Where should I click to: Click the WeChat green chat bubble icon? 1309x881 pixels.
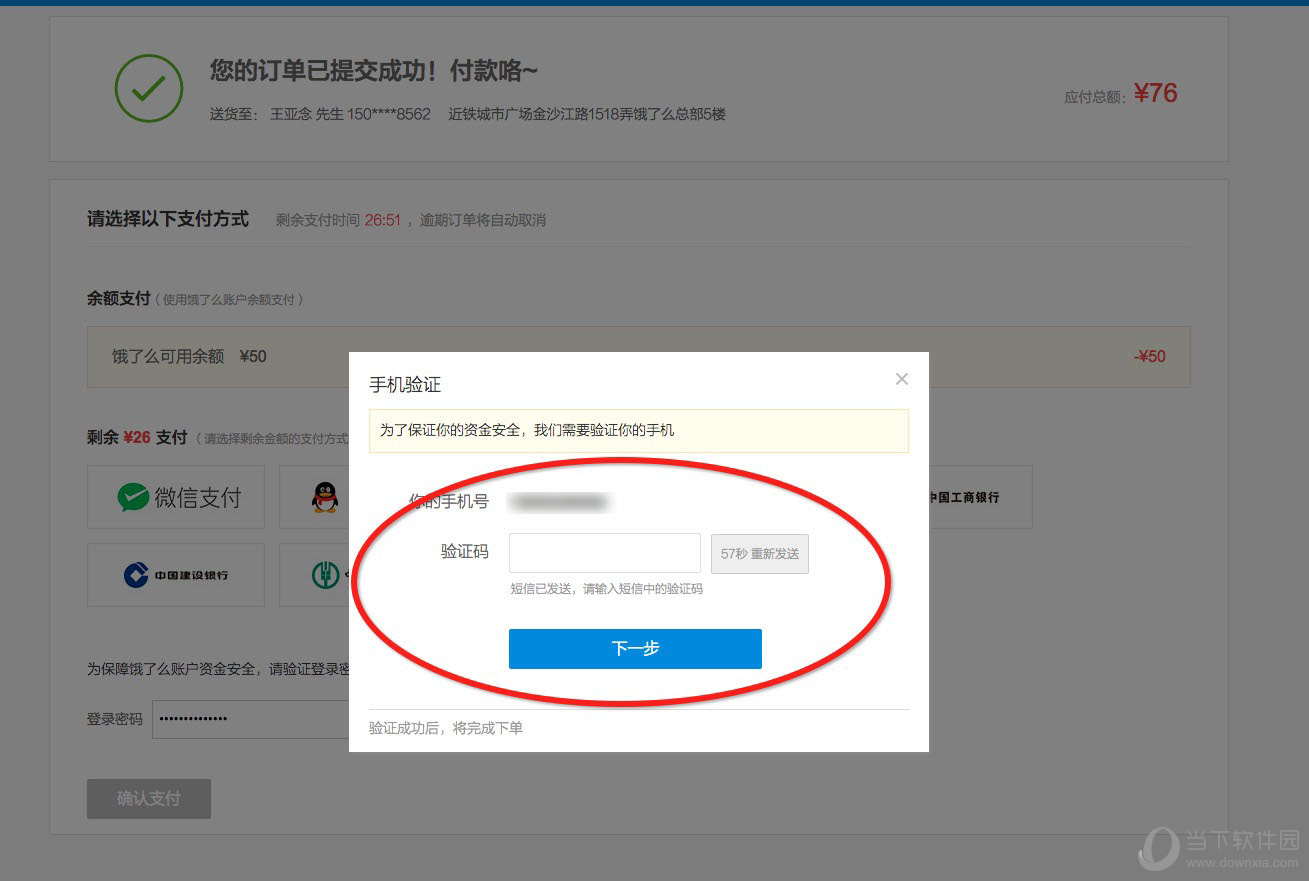[133, 497]
